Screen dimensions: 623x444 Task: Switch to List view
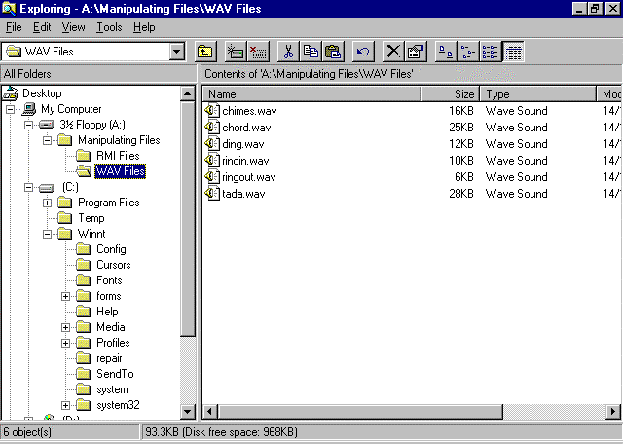click(x=490, y=51)
